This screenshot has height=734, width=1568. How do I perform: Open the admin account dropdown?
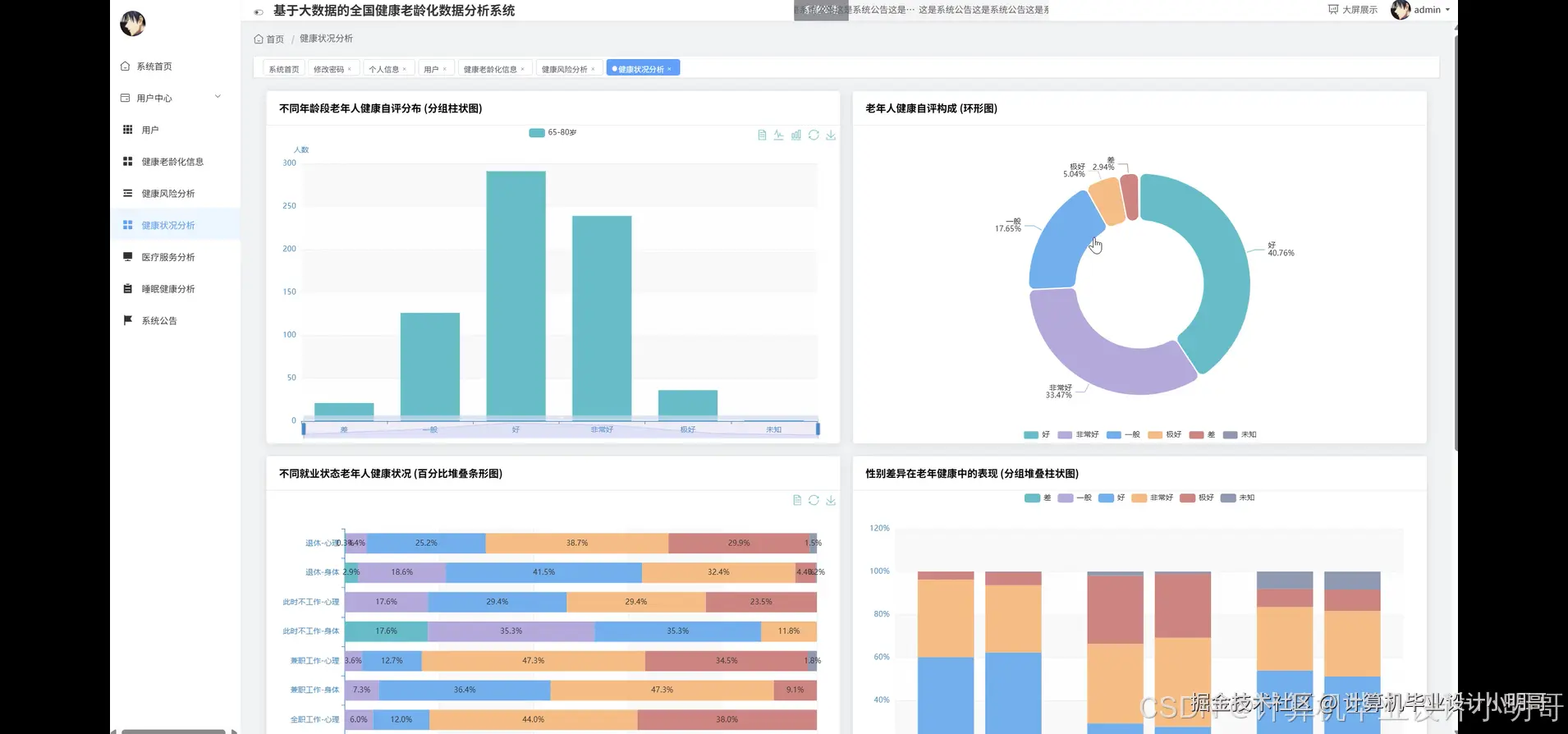click(x=1422, y=10)
